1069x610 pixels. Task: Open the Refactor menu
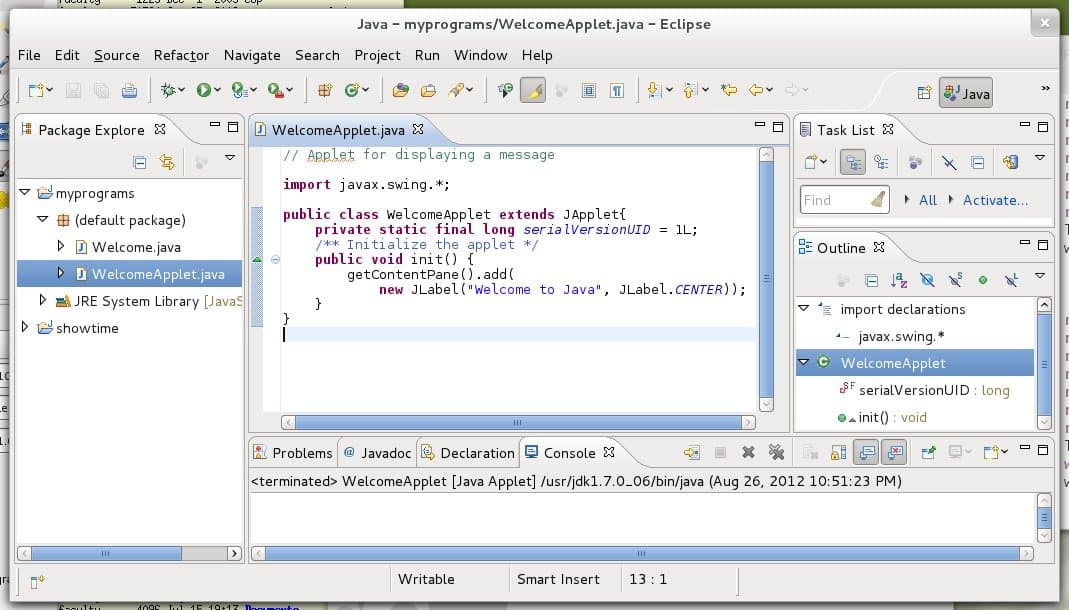click(x=181, y=55)
